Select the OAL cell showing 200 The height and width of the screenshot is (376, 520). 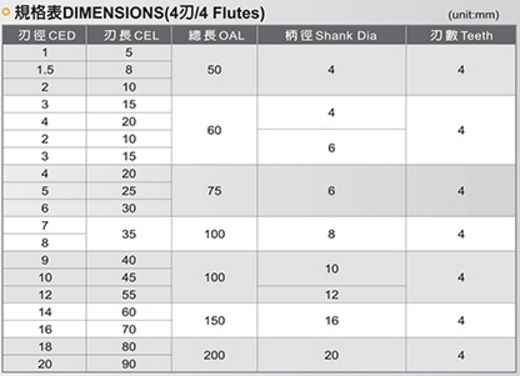pos(214,355)
